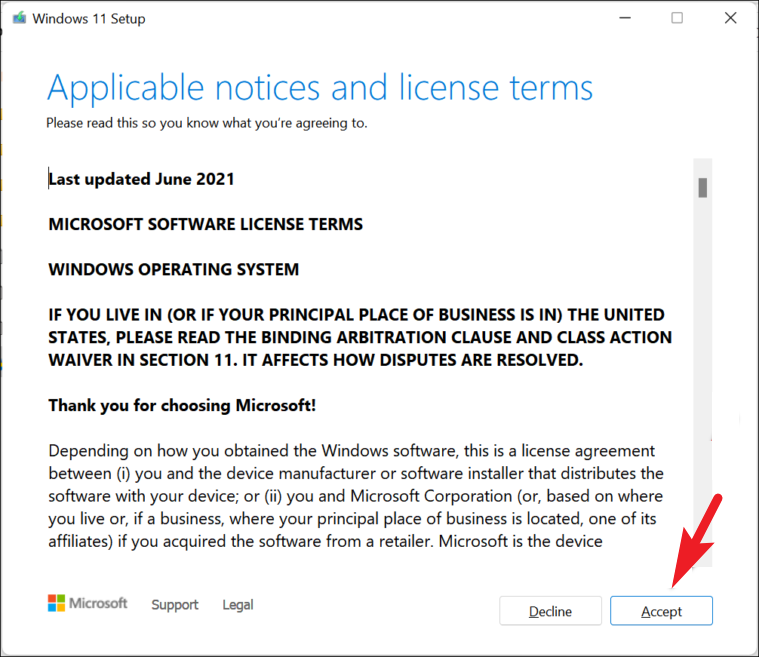Open the Legal link
Image resolution: width=759 pixels, height=657 pixels.
click(x=238, y=605)
